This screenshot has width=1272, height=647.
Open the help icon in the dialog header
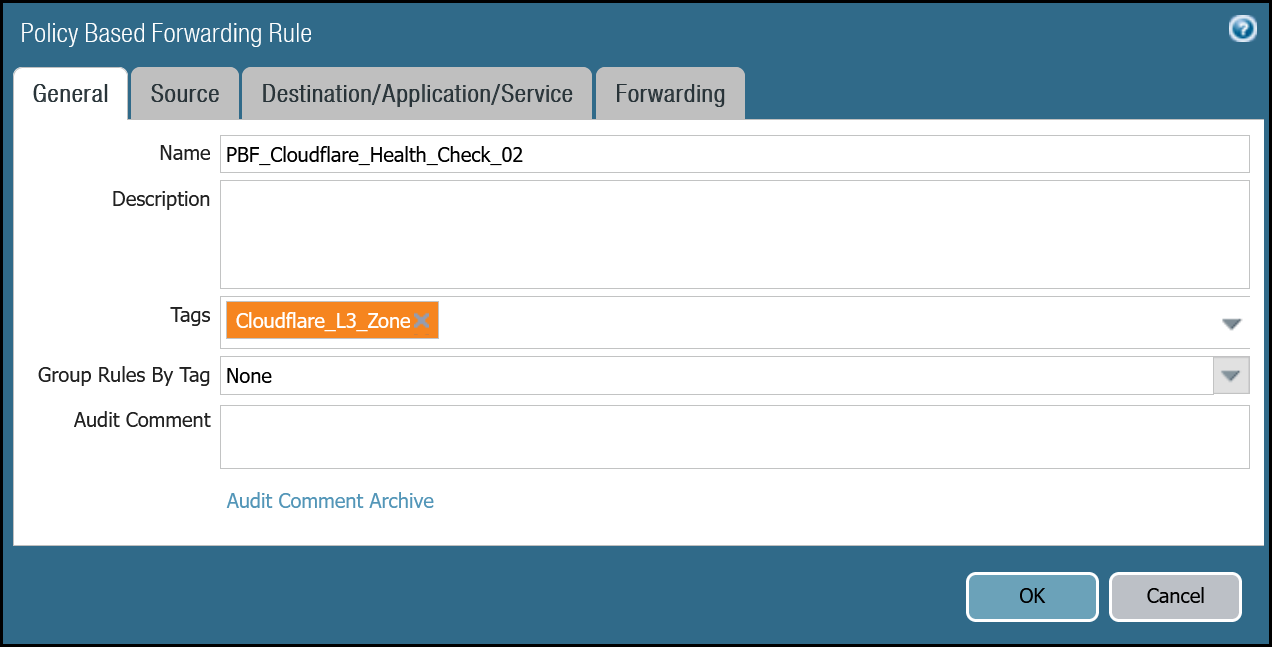(1242, 29)
